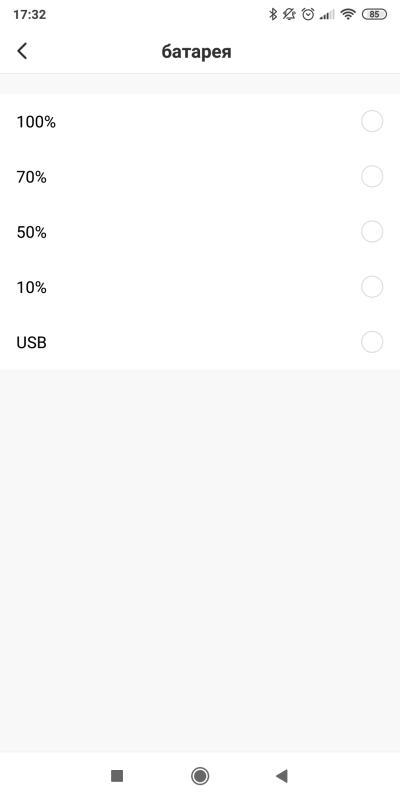Tap the alarm clock status icon

(x=308, y=14)
